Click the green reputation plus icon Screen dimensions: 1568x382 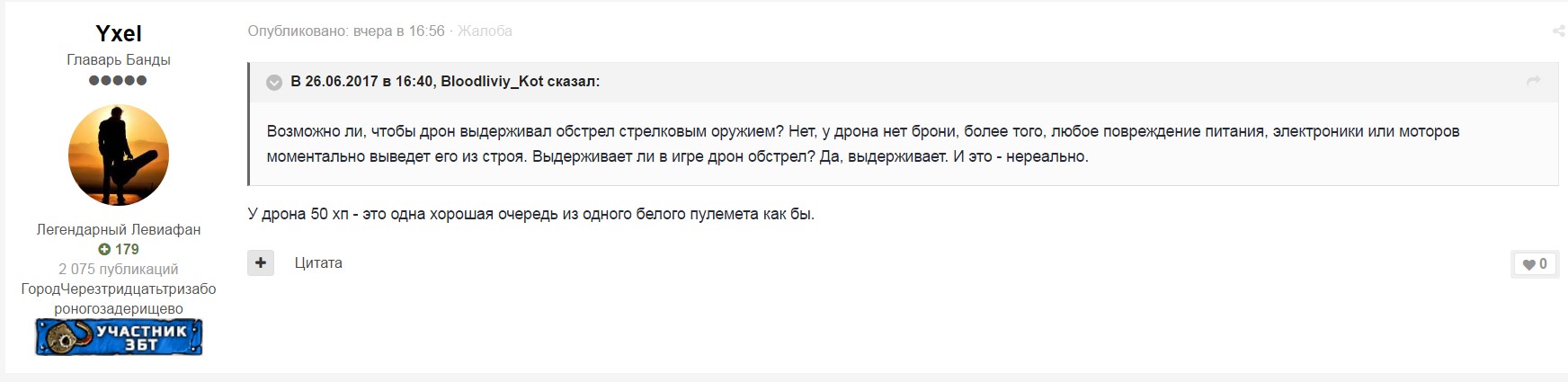(x=104, y=249)
